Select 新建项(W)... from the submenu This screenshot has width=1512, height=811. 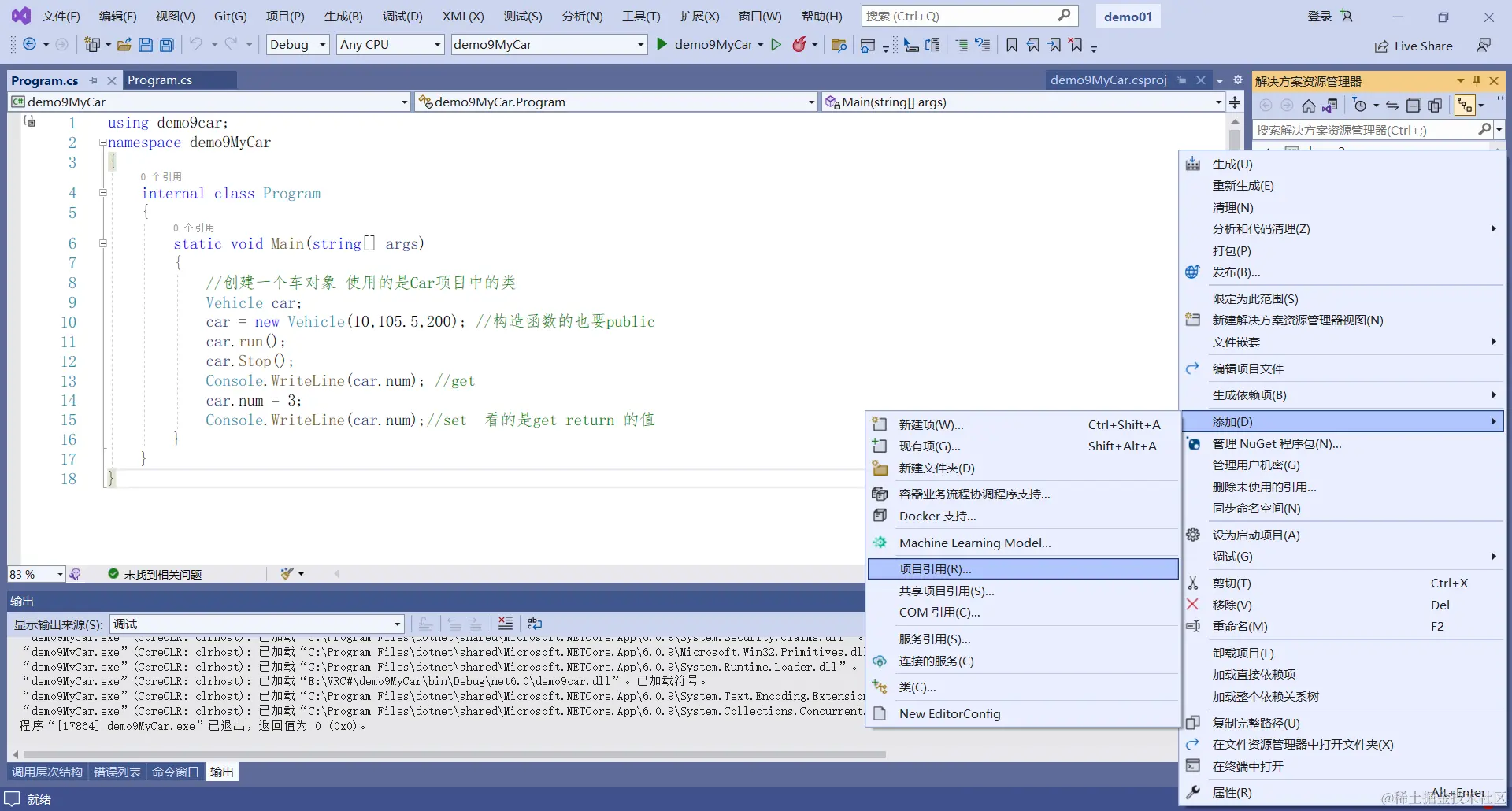pos(1023,425)
